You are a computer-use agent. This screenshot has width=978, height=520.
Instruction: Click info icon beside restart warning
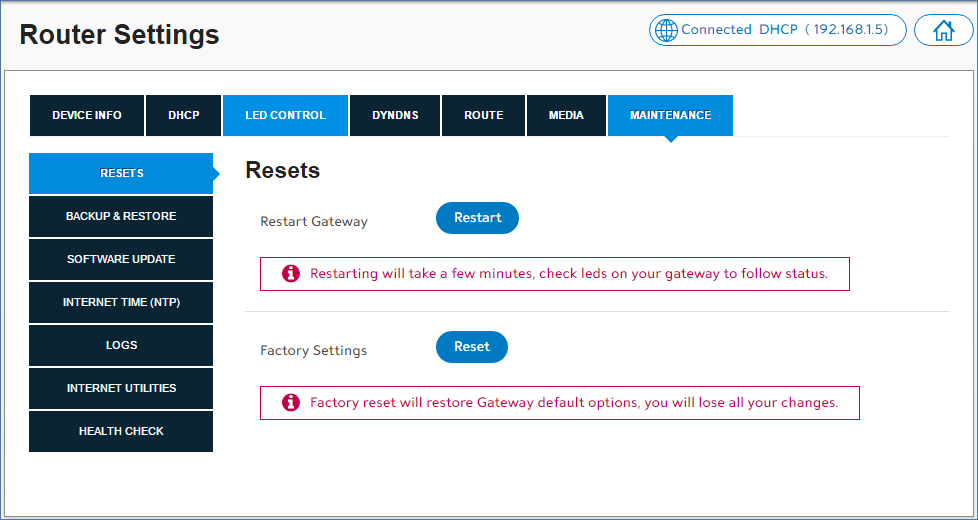click(x=291, y=273)
